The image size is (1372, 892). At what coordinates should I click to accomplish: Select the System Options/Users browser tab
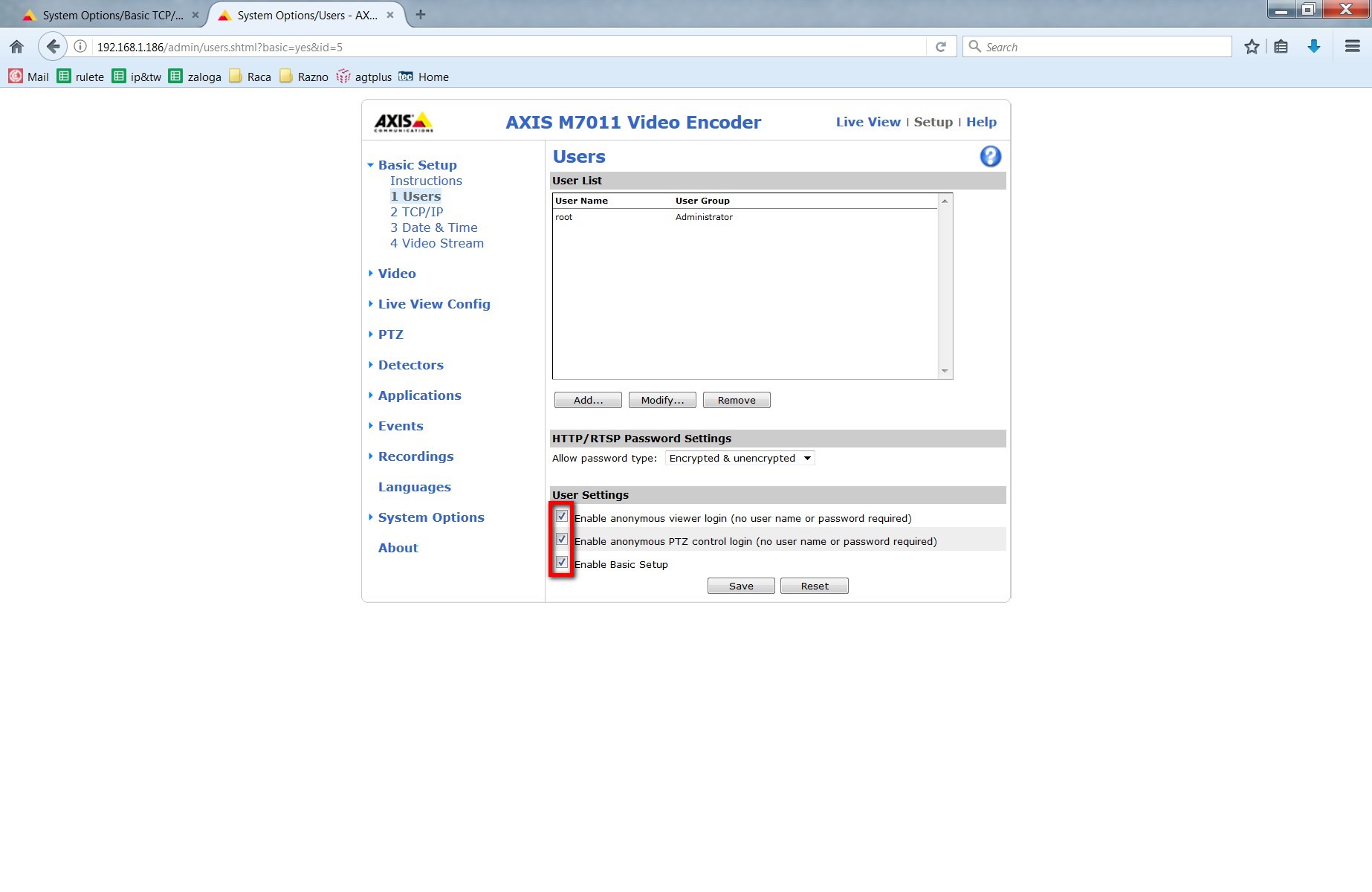[306, 15]
